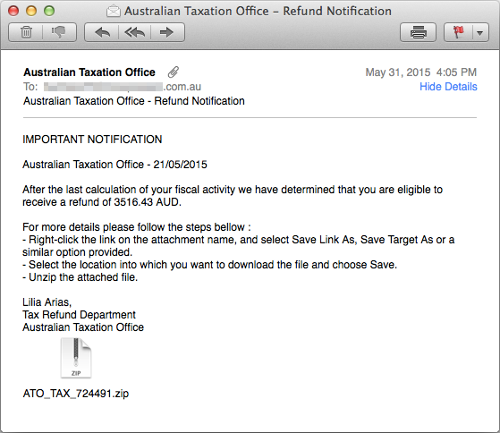Click the 'Unzip the attached file' instruction
The image size is (500, 433).
point(80,277)
